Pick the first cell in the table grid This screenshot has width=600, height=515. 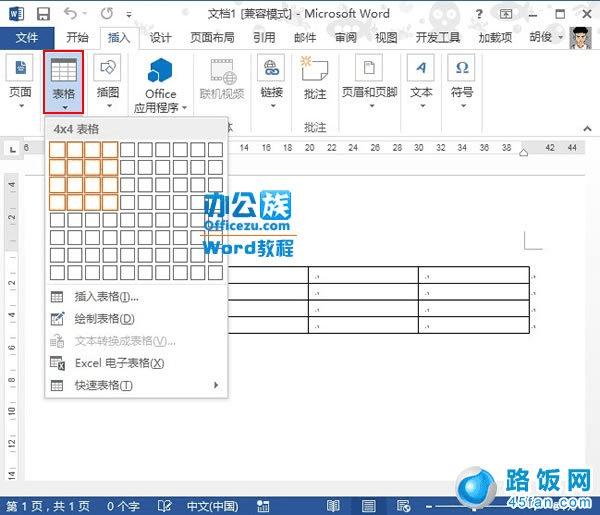click(x=57, y=150)
